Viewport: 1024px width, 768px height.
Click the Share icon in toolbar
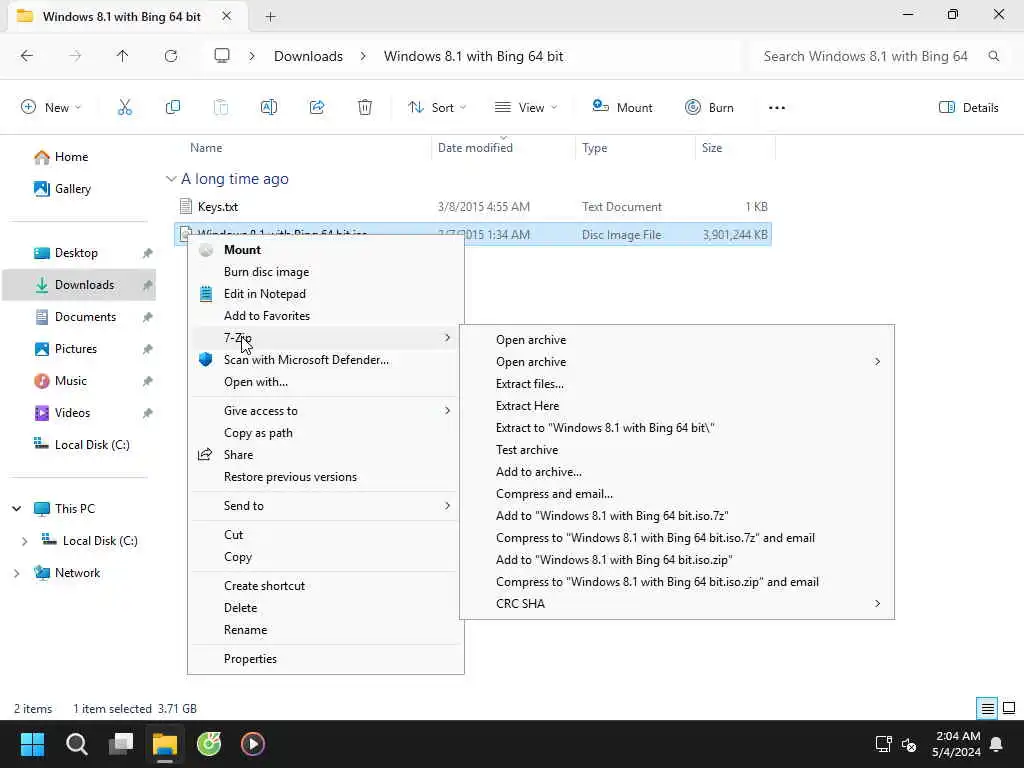[317, 108]
